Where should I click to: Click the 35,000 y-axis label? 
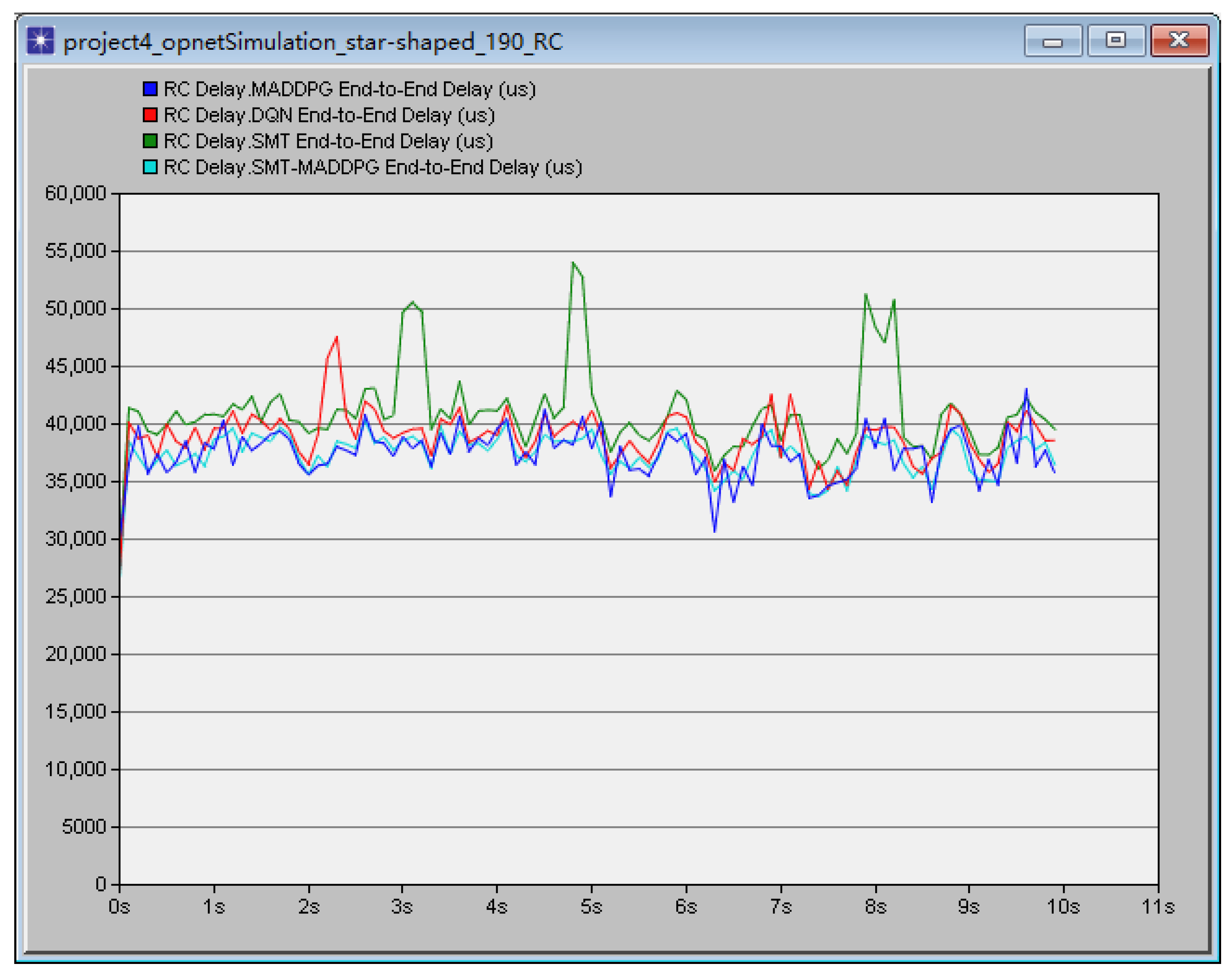[75, 481]
